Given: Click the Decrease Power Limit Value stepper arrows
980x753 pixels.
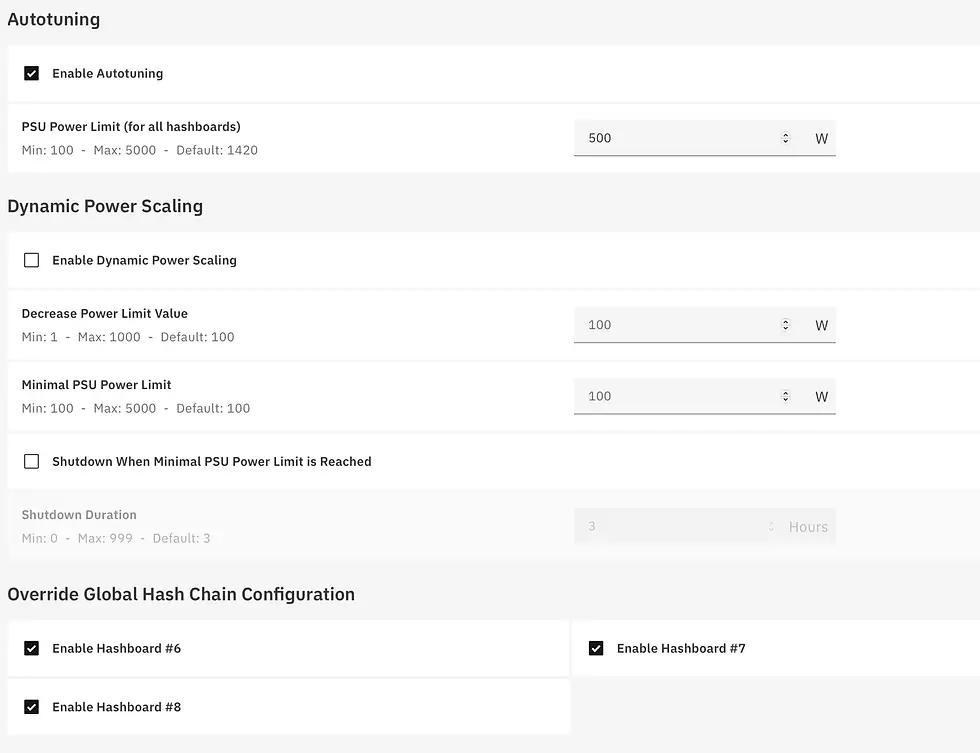Looking at the screenshot, I should point(785,325).
